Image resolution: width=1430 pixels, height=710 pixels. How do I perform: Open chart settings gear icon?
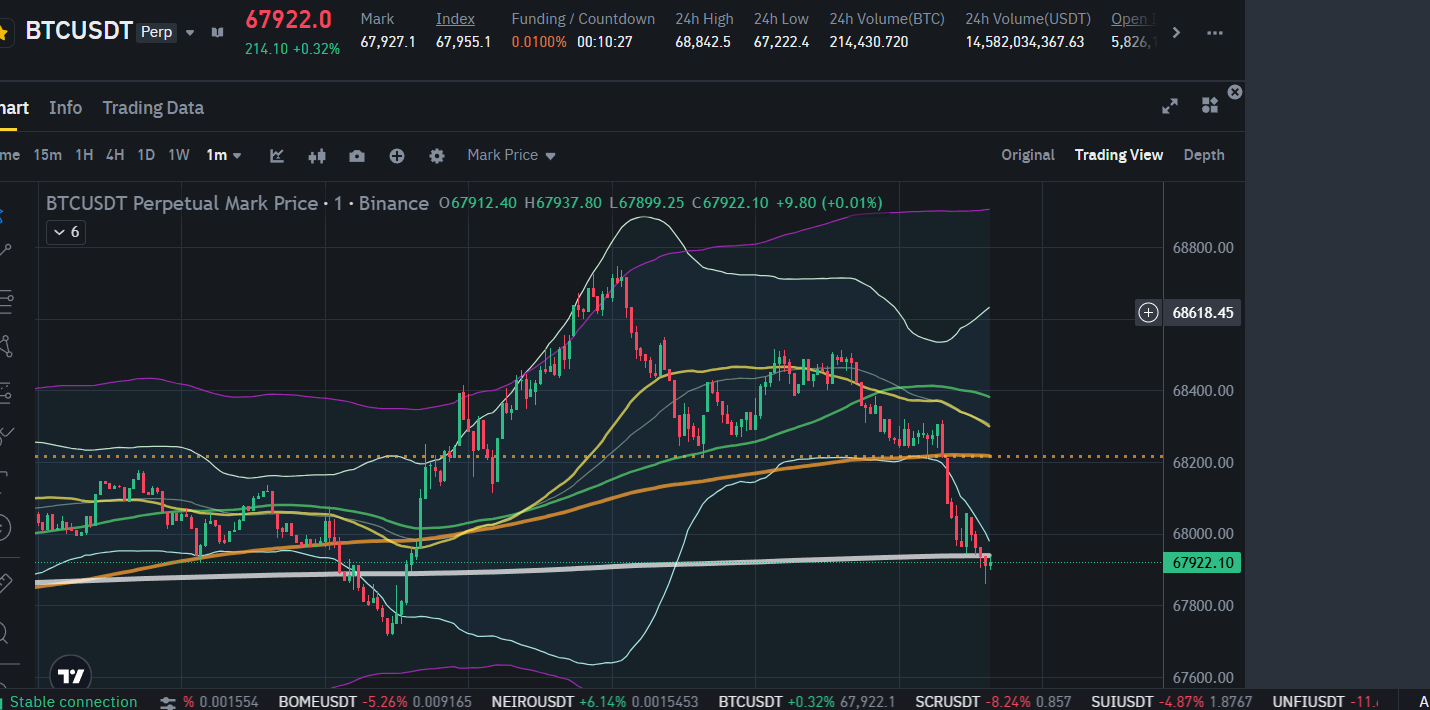(437, 156)
